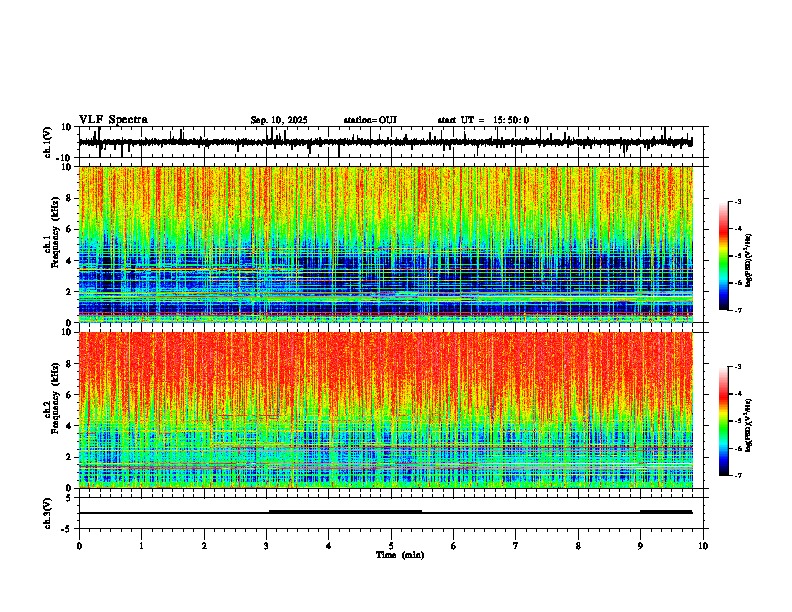This screenshot has height=612, width=792.
Task: Click the "-3" tick on ch.1 colorbar
Action: point(737,201)
